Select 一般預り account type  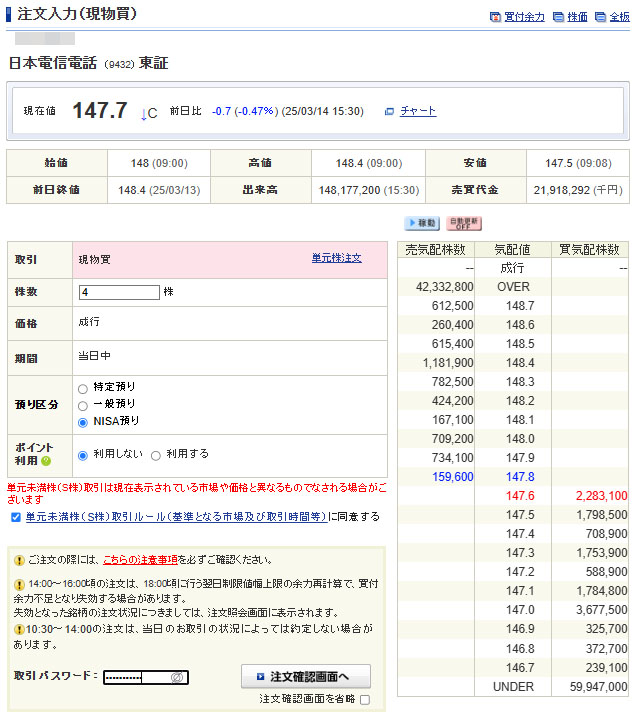82,405
